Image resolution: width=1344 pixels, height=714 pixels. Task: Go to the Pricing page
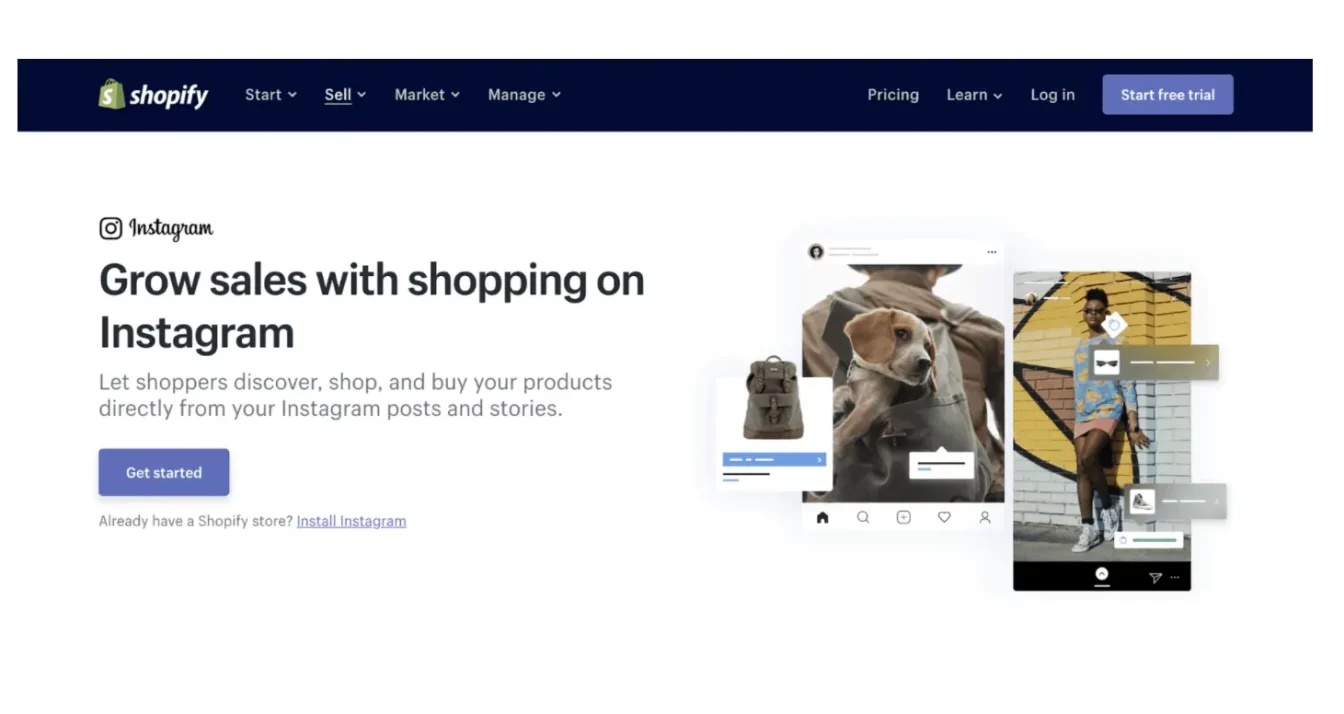(893, 95)
